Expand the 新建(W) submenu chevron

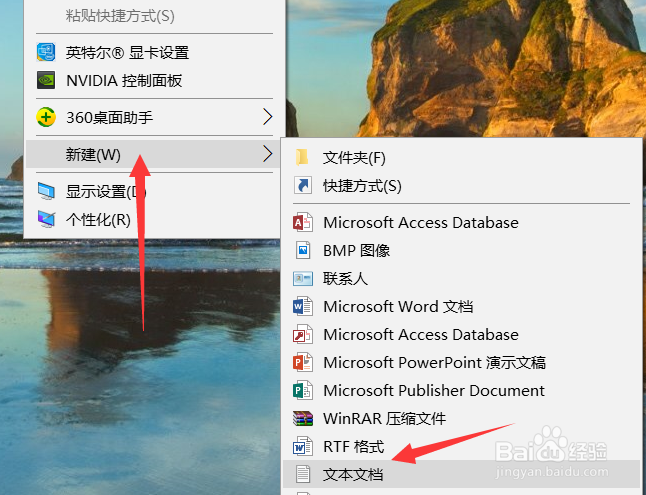(x=268, y=154)
